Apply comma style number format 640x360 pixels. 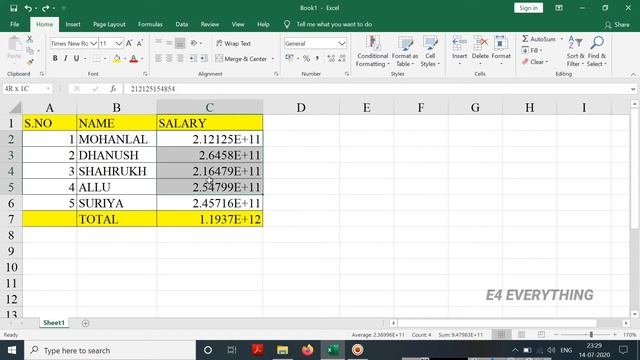[317, 59]
